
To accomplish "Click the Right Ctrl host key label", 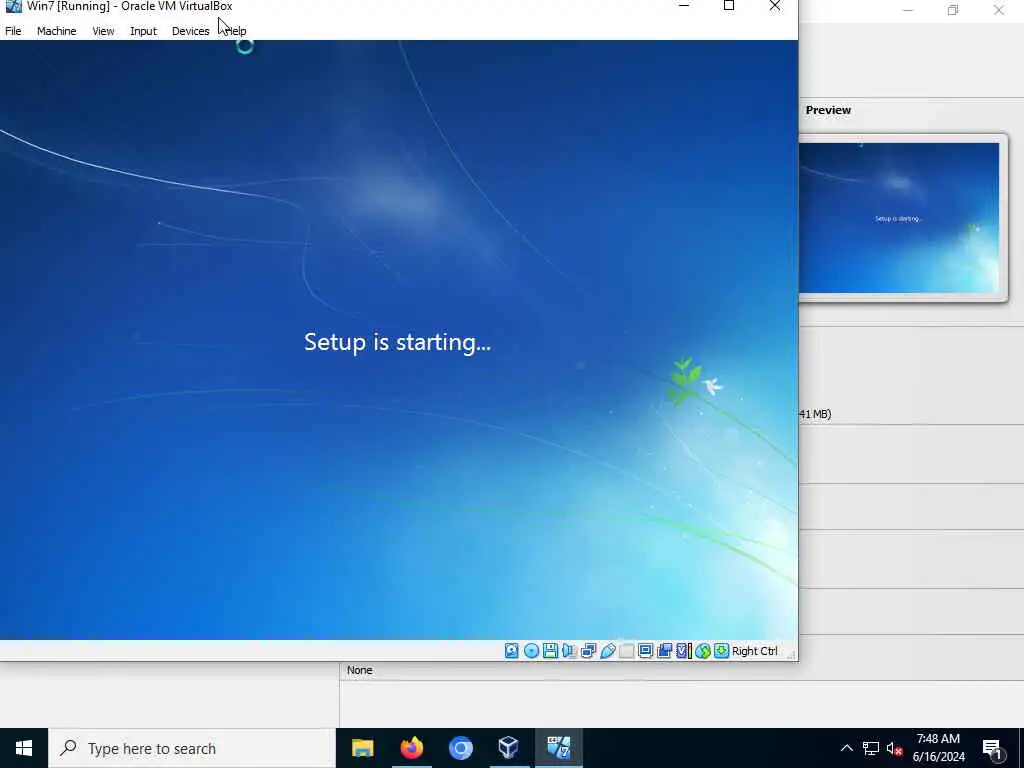I will tap(754, 651).
